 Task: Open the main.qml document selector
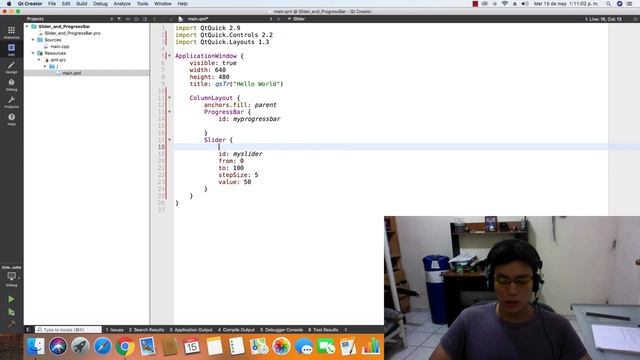point(226,19)
